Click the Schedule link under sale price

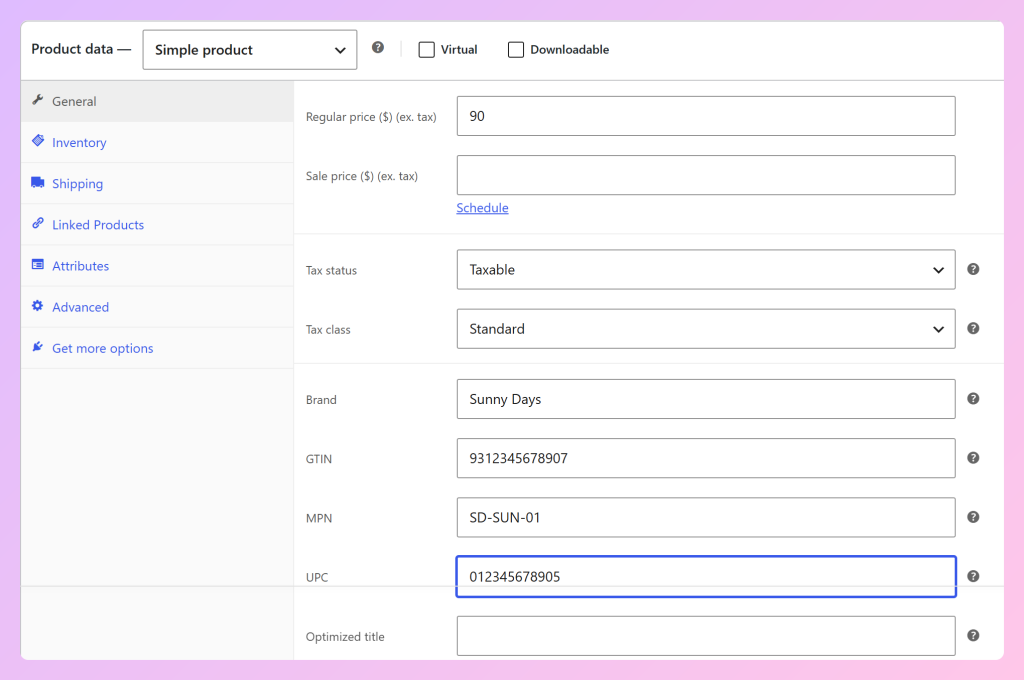[x=482, y=208]
